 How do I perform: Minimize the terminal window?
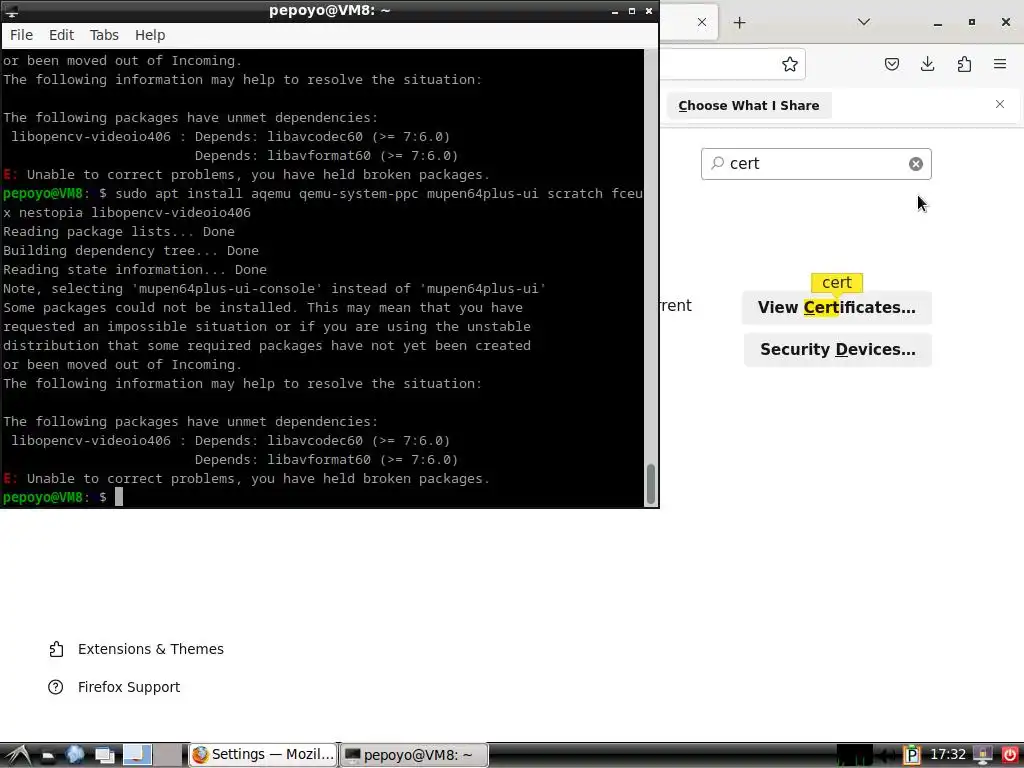tap(615, 11)
